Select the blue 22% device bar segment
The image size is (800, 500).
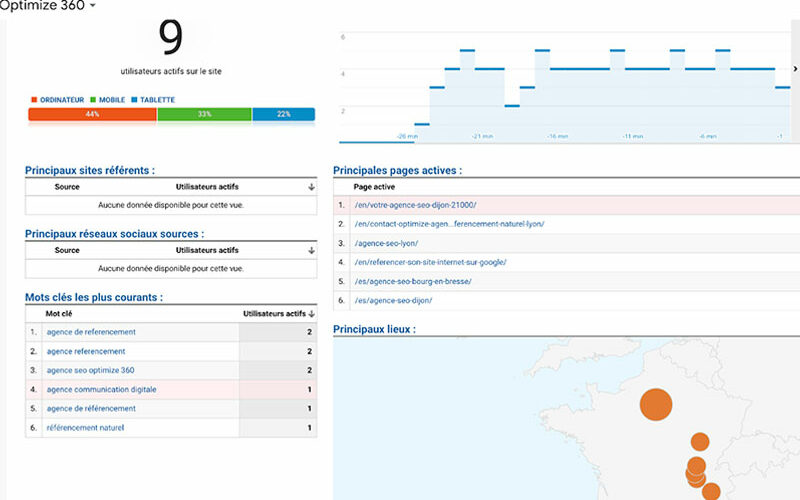coord(283,114)
